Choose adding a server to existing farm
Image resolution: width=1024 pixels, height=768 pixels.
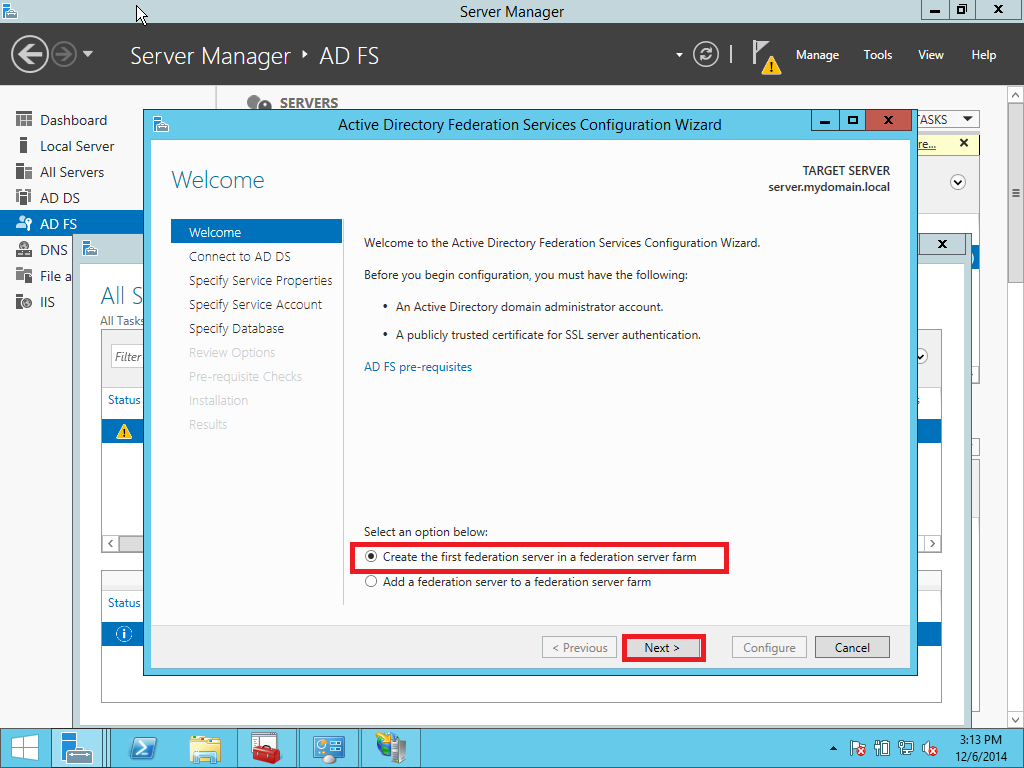pyautogui.click(x=371, y=580)
